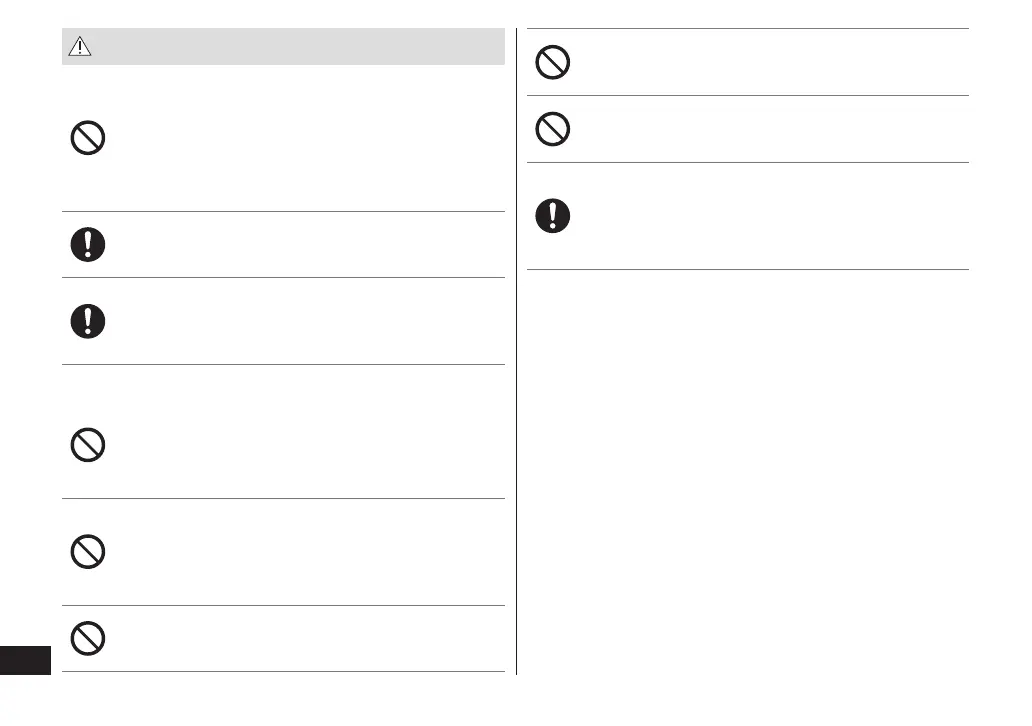Click the bottom prohibition icon in the left column
The height and width of the screenshot is (726, 1032).
point(88,638)
